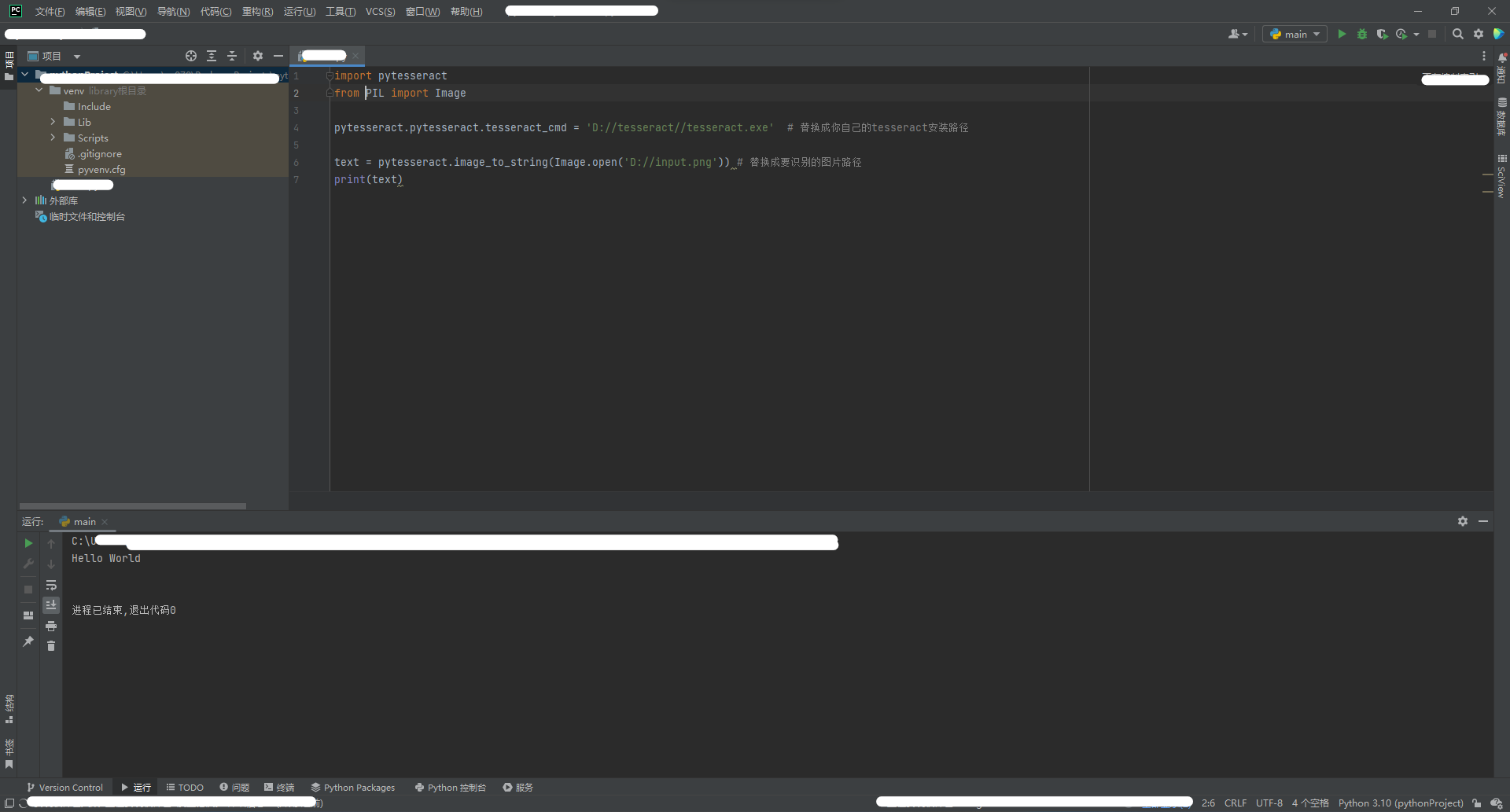Open the Database tool window on right stripe
The image size is (1510, 812).
click(x=1502, y=116)
